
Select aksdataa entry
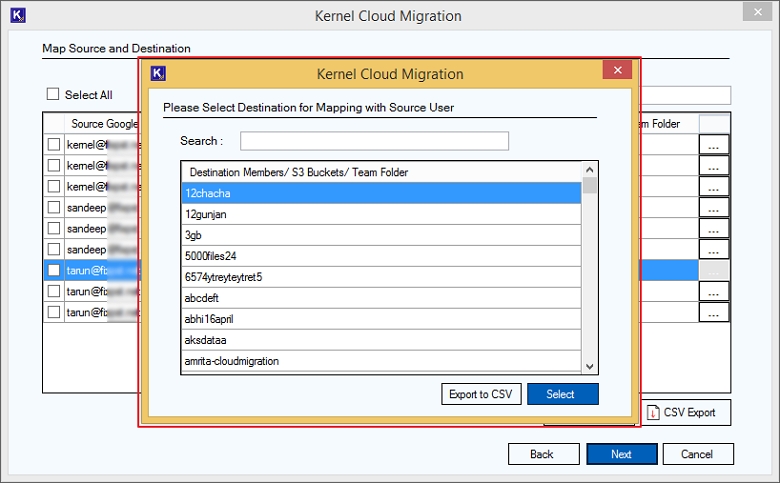point(381,340)
